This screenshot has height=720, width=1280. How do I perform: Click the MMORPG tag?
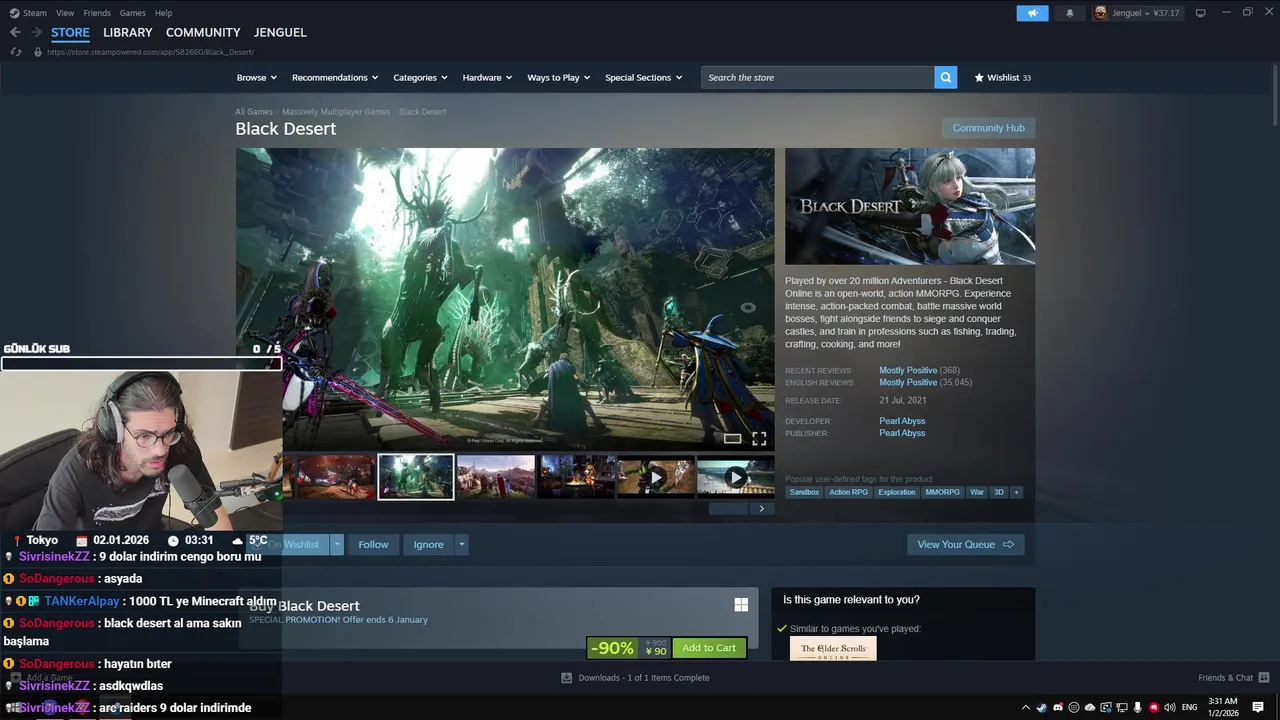942,492
